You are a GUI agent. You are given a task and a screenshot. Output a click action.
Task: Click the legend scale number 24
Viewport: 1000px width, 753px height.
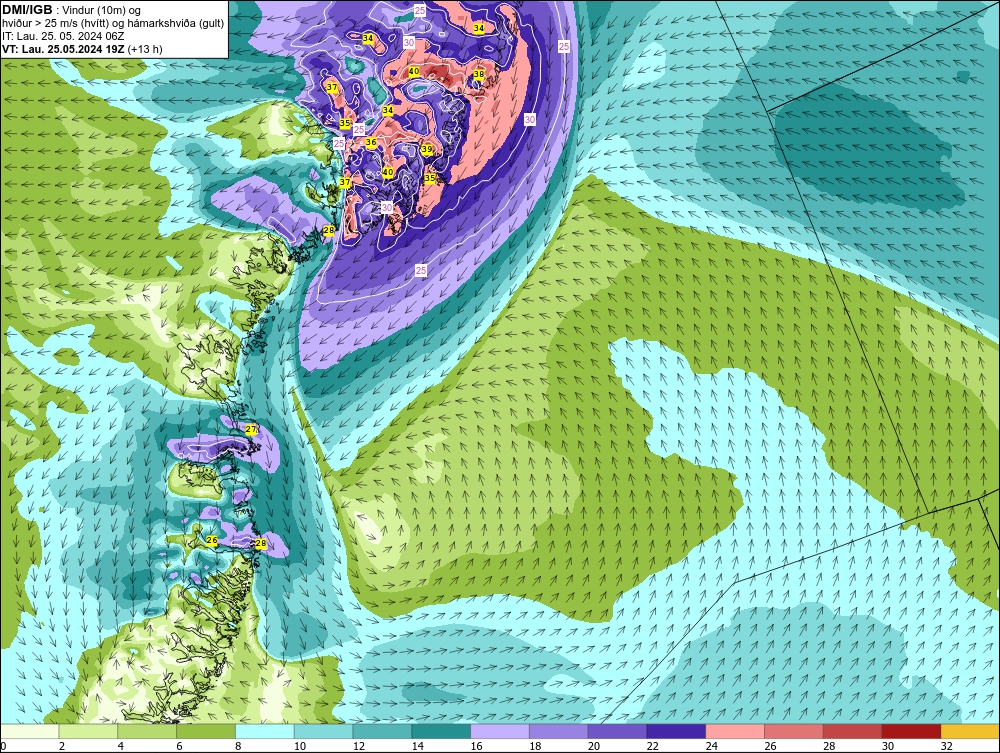coord(711,746)
